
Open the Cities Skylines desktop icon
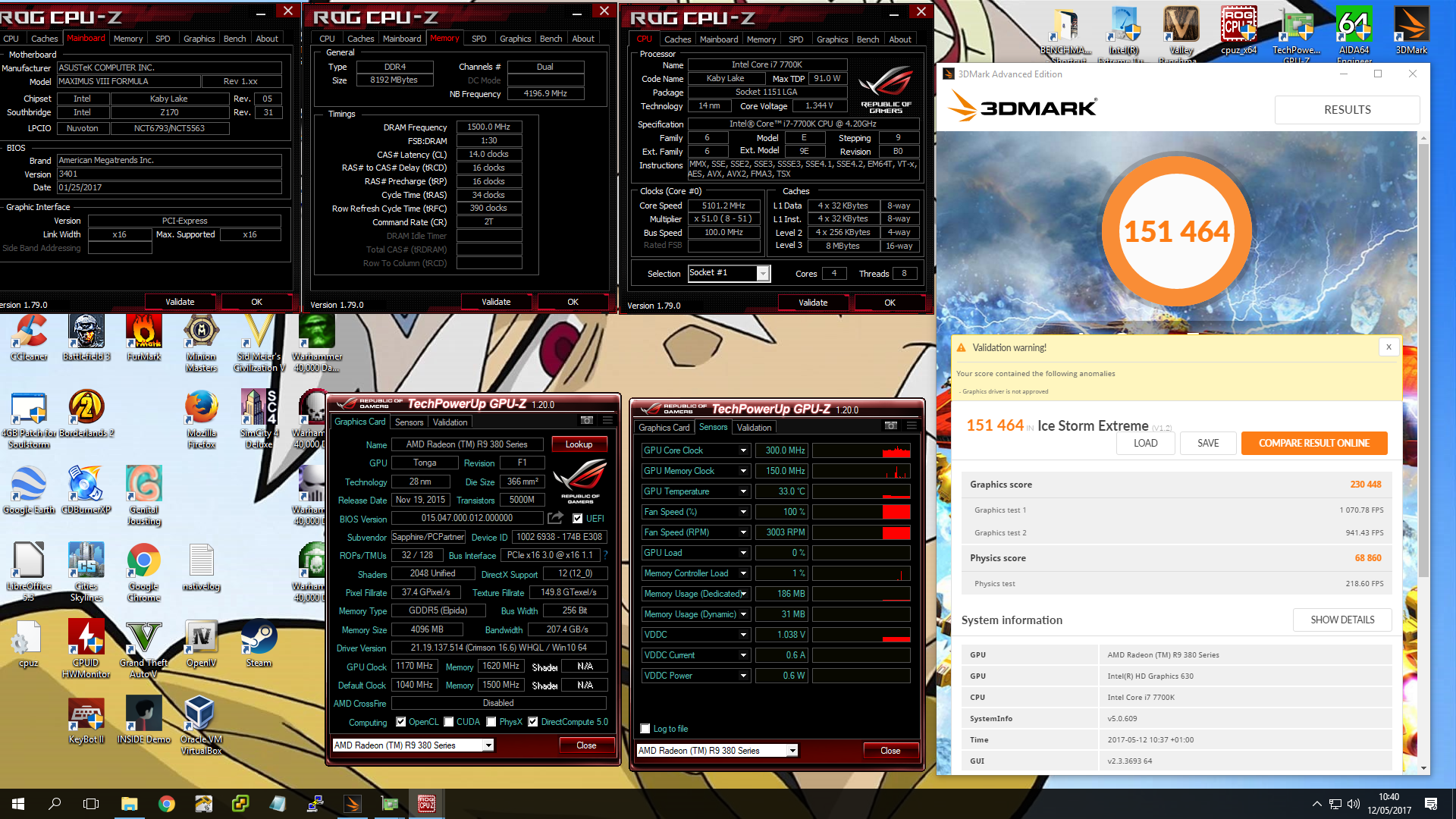coord(86,573)
